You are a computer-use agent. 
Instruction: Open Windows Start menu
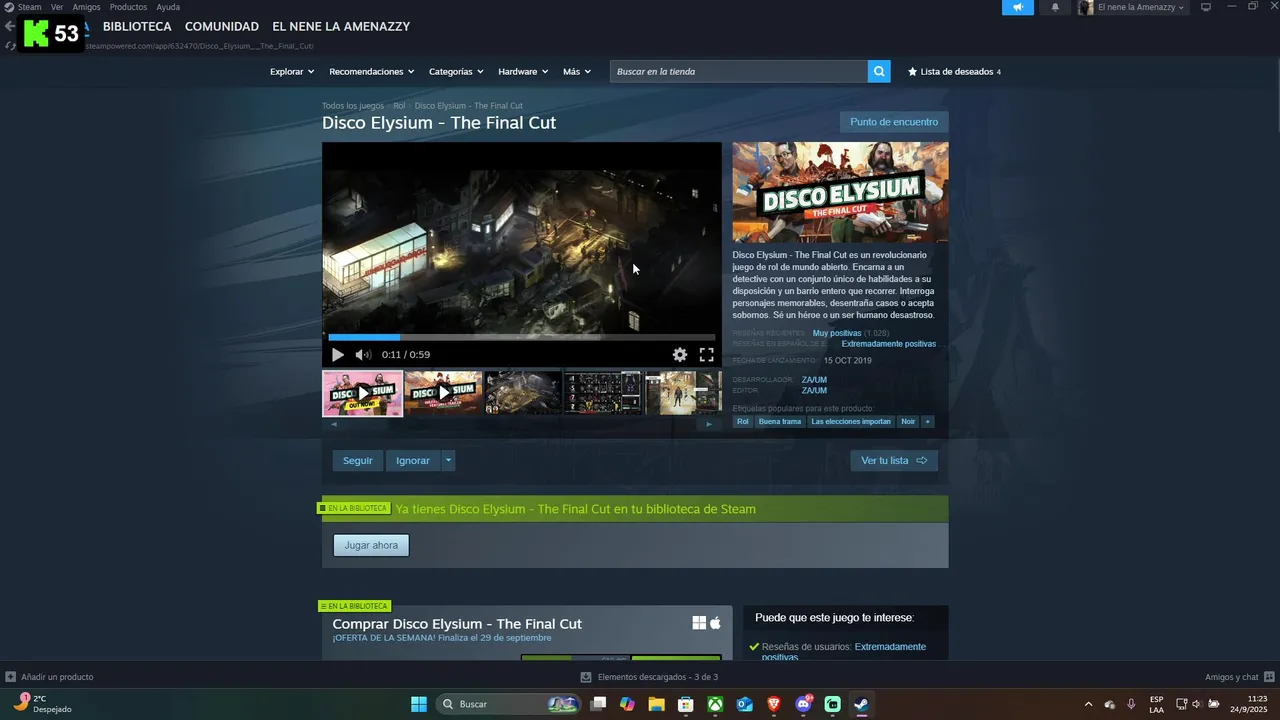point(419,704)
